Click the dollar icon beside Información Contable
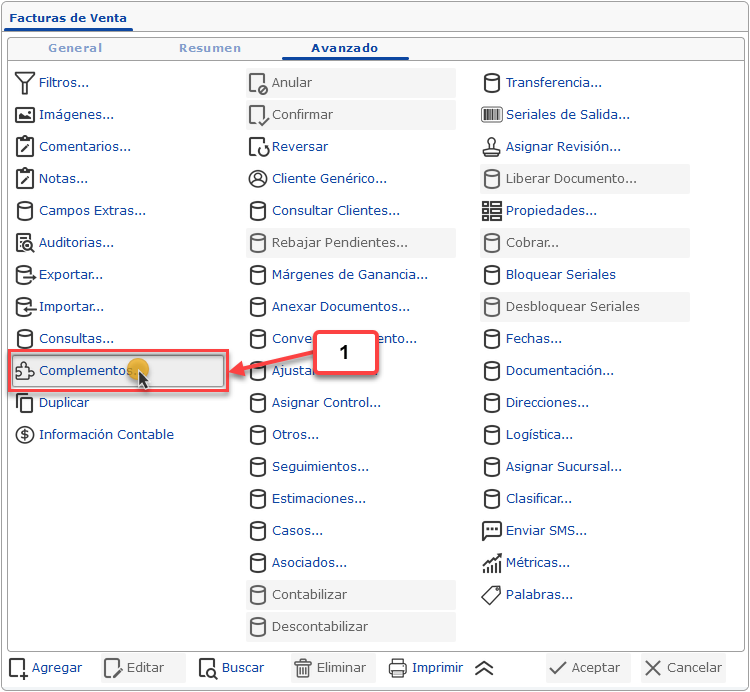This screenshot has width=750, height=692. (24, 435)
